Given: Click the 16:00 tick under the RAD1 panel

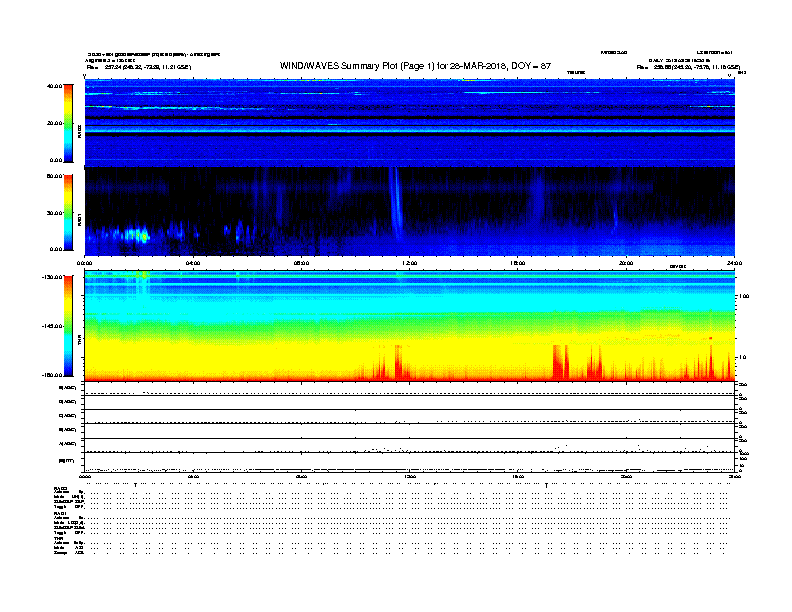Looking at the screenshot, I should [518, 263].
